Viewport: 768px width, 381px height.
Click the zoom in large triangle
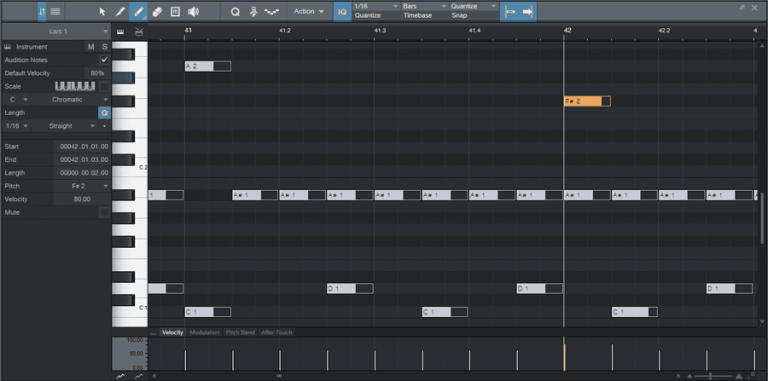[739, 376]
